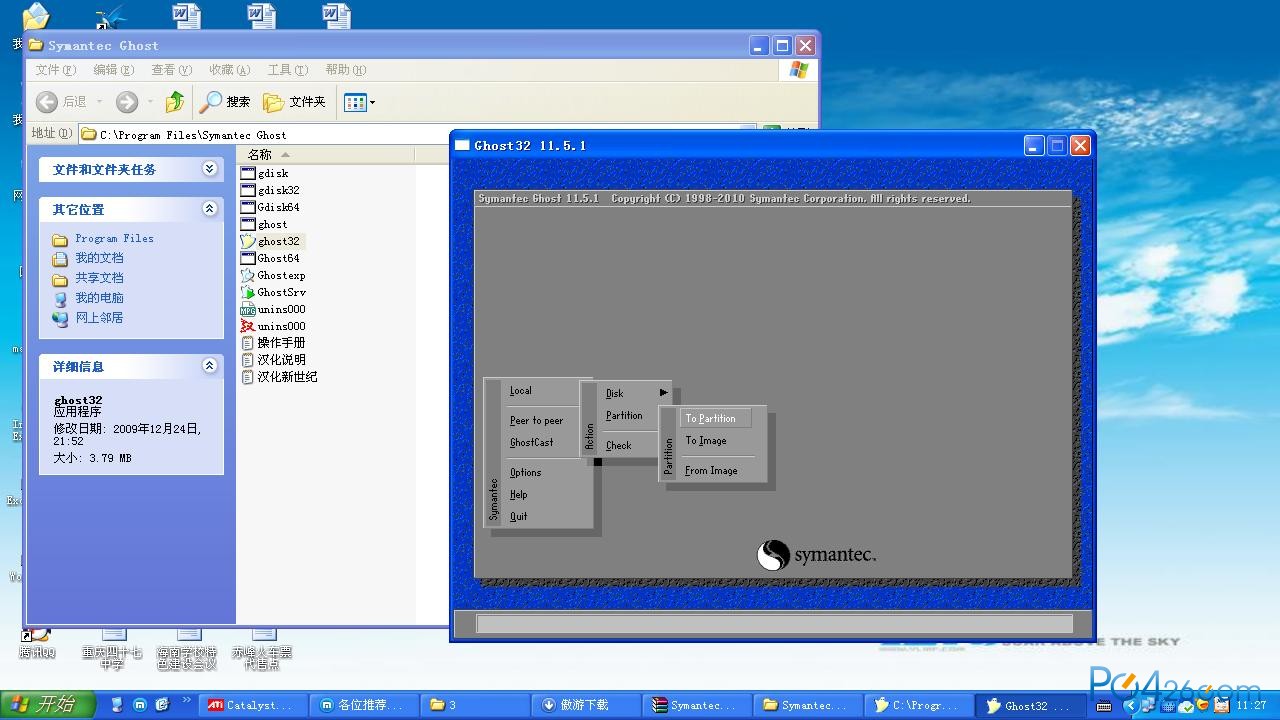Image resolution: width=1280 pixels, height=720 pixels.
Task: Open the 工具(T) menu
Action: [287, 70]
